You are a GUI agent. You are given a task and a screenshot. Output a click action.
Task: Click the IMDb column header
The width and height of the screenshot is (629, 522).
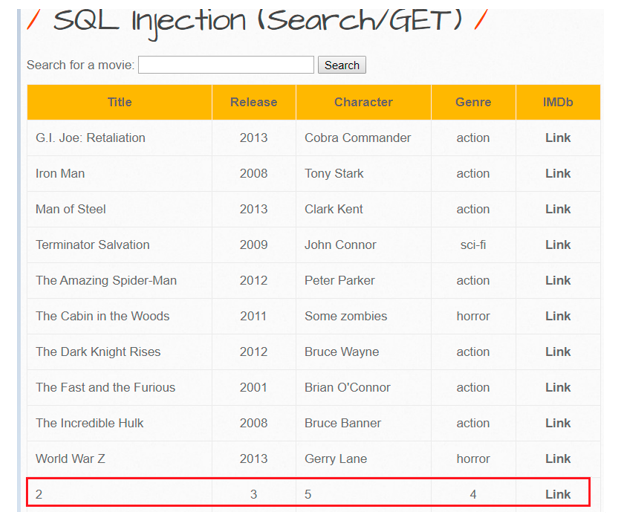tap(557, 102)
